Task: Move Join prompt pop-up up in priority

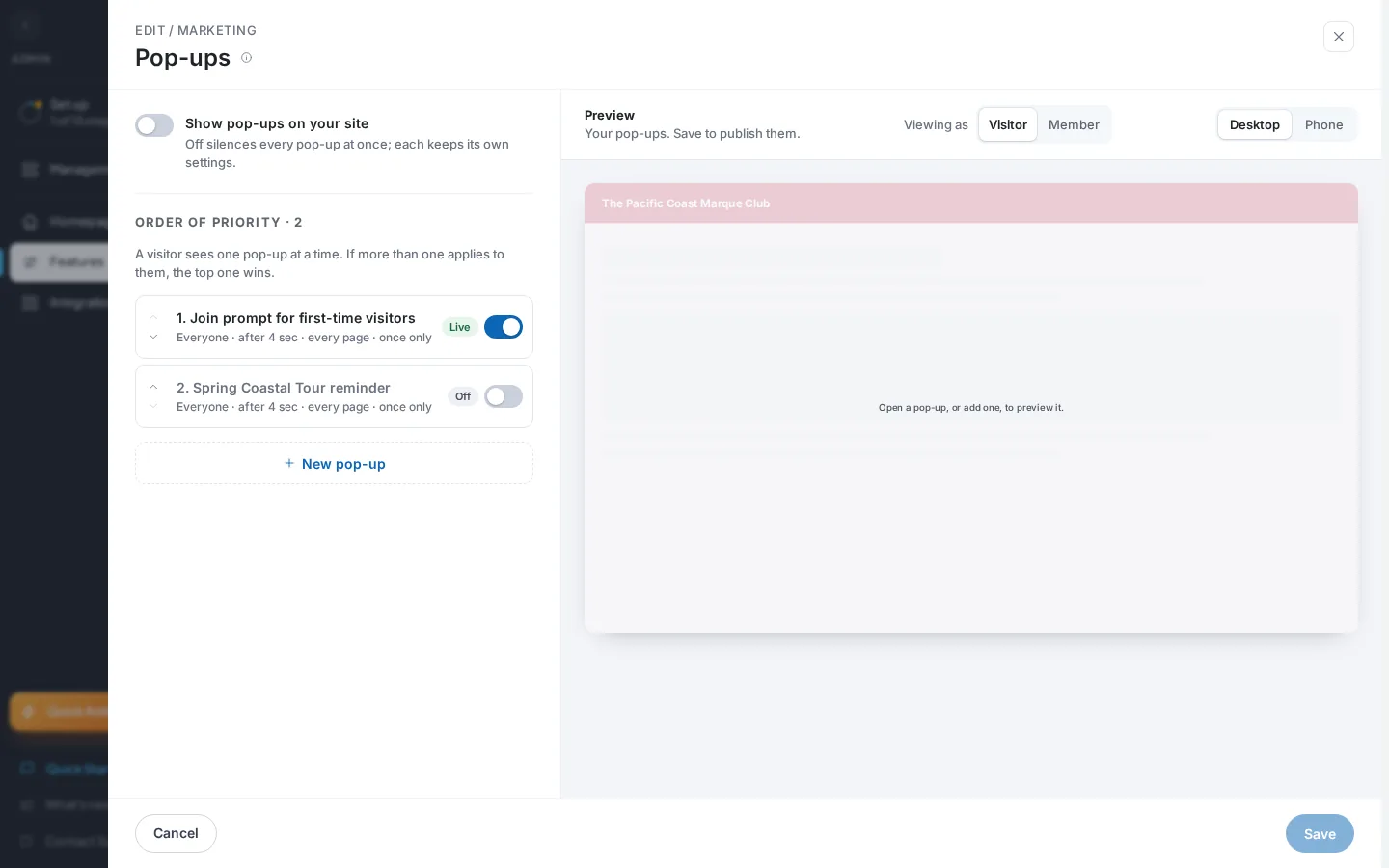Action: (x=153, y=317)
